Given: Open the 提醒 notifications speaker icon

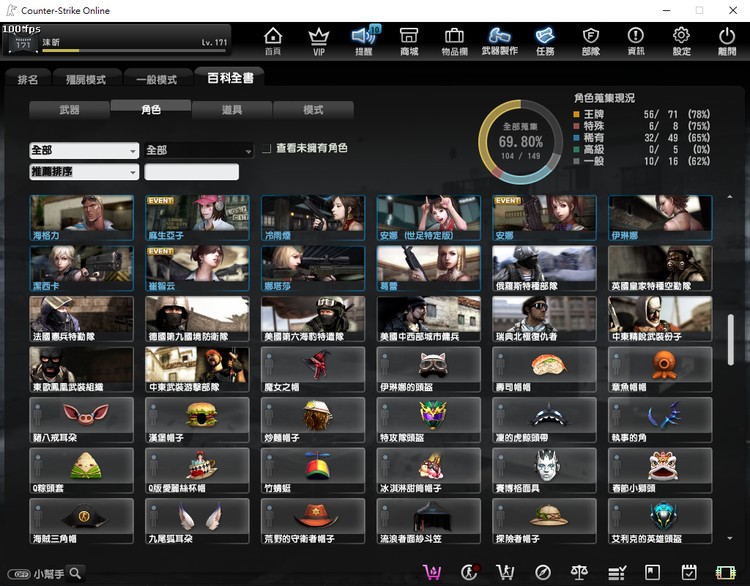Looking at the screenshot, I should pyautogui.click(x=364, y=41).
